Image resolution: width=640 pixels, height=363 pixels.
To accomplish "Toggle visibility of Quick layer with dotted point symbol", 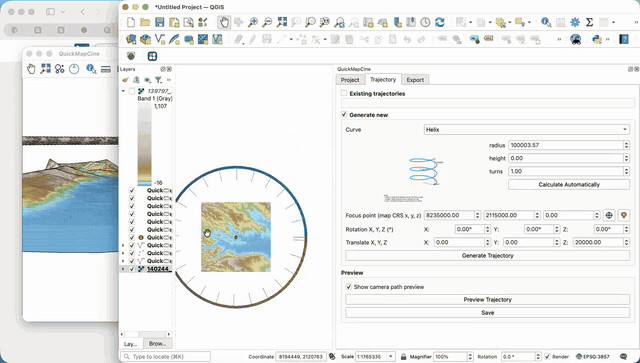I will (132, 253).
